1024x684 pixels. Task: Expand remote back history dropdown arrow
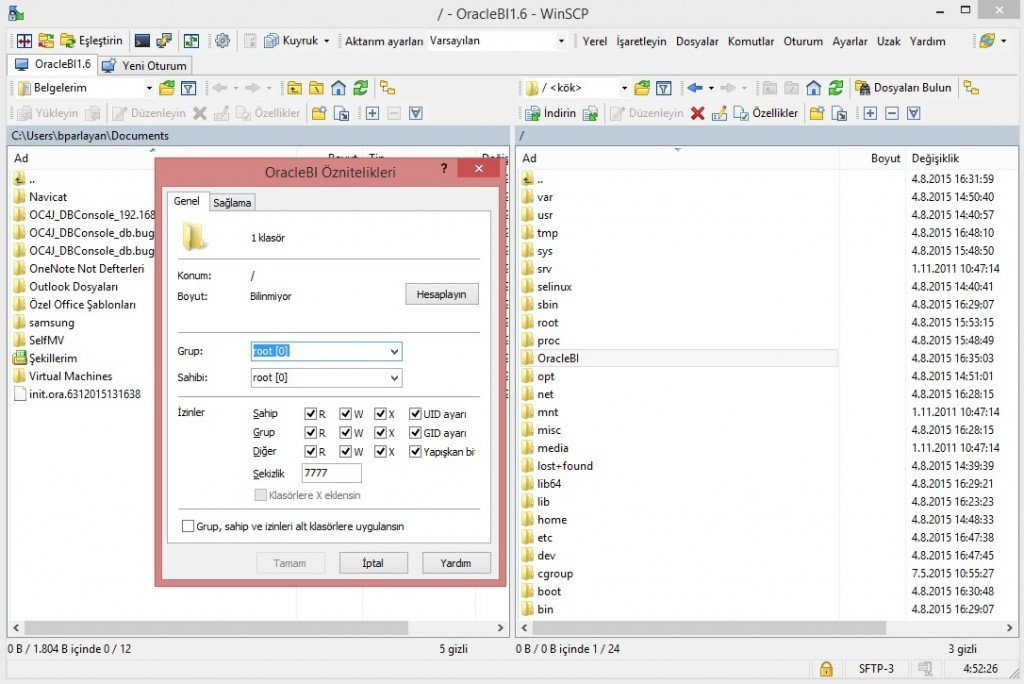click(x=711, y=88)
